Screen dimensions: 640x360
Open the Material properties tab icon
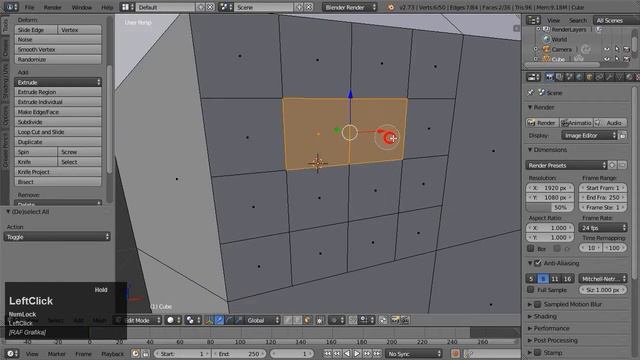tap(629, 77)
